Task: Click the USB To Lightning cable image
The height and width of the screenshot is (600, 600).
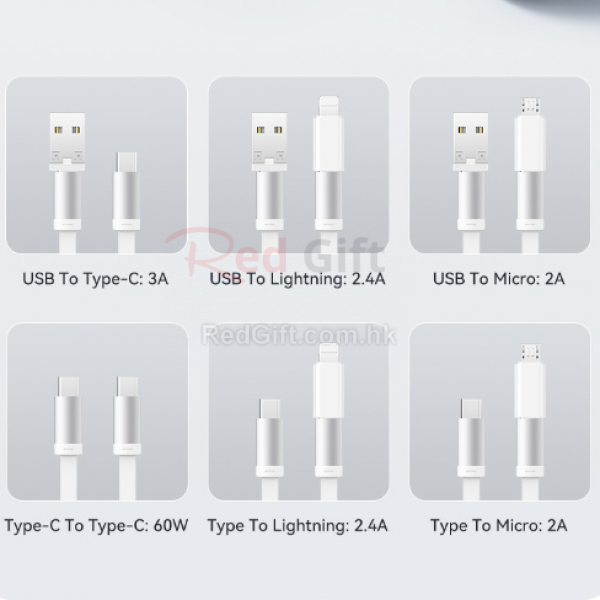Action: [298, 165]
